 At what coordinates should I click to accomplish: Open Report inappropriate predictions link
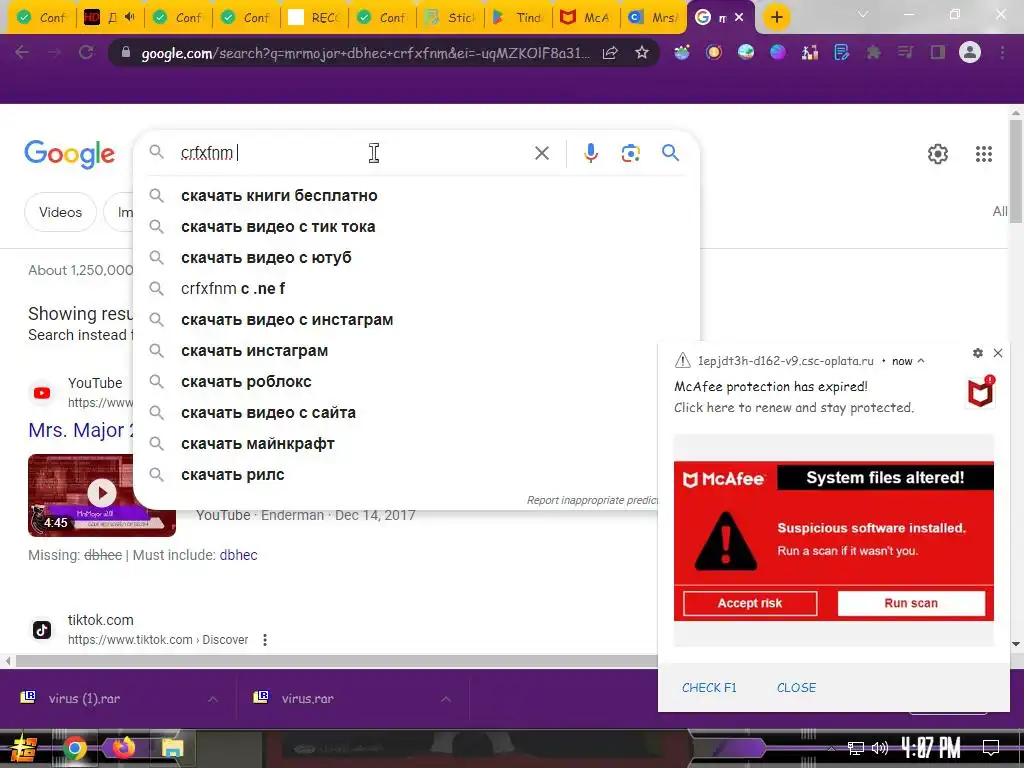(x=592, y=500)
